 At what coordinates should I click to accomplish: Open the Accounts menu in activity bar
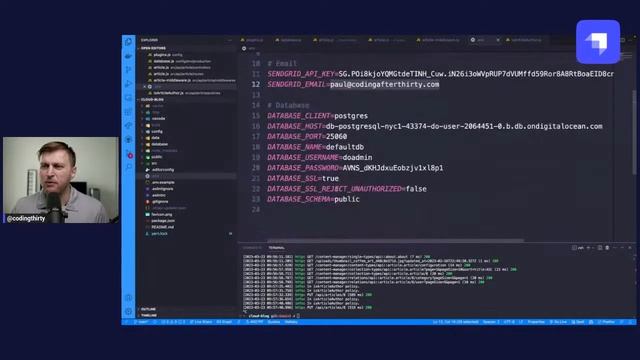129,298
